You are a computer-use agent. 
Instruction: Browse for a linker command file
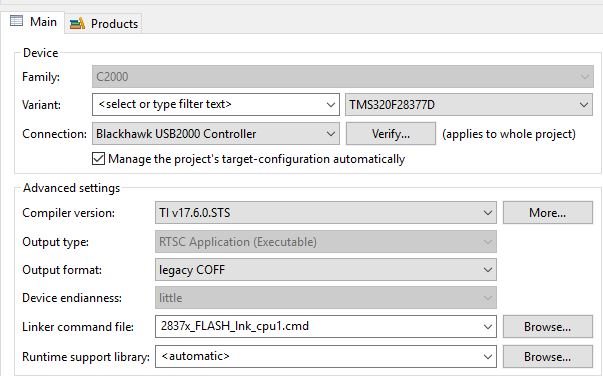click(x=548, y=327)
